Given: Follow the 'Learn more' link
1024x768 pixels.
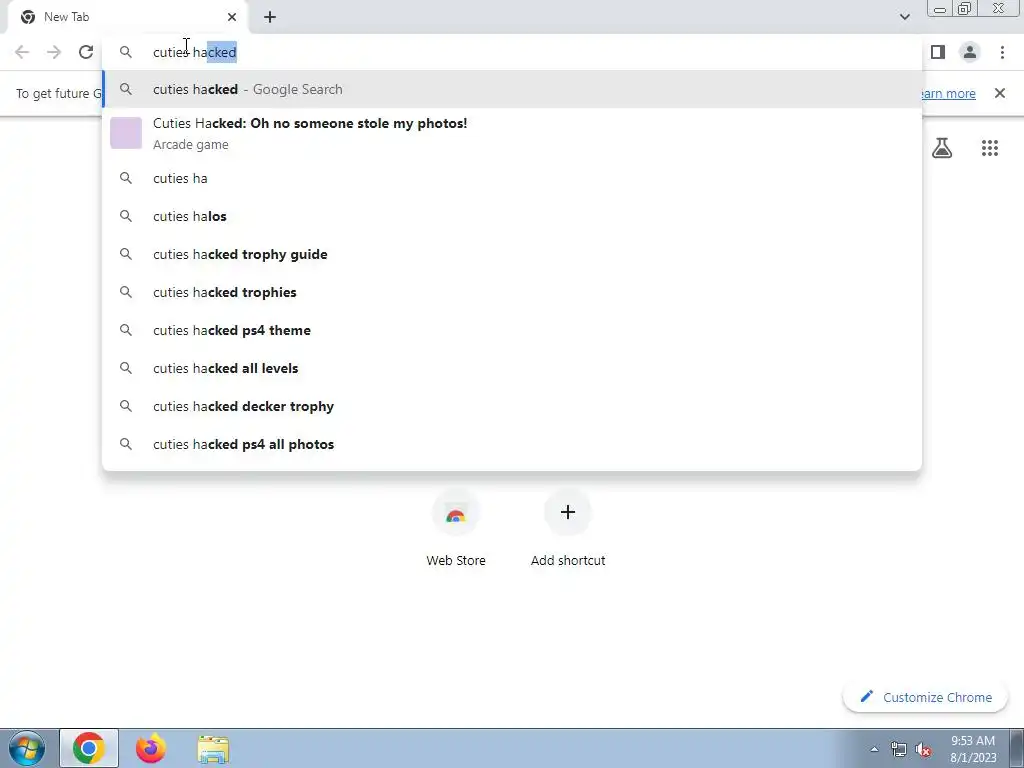Looking at the screenshot, I should click(x=948, y=93).
